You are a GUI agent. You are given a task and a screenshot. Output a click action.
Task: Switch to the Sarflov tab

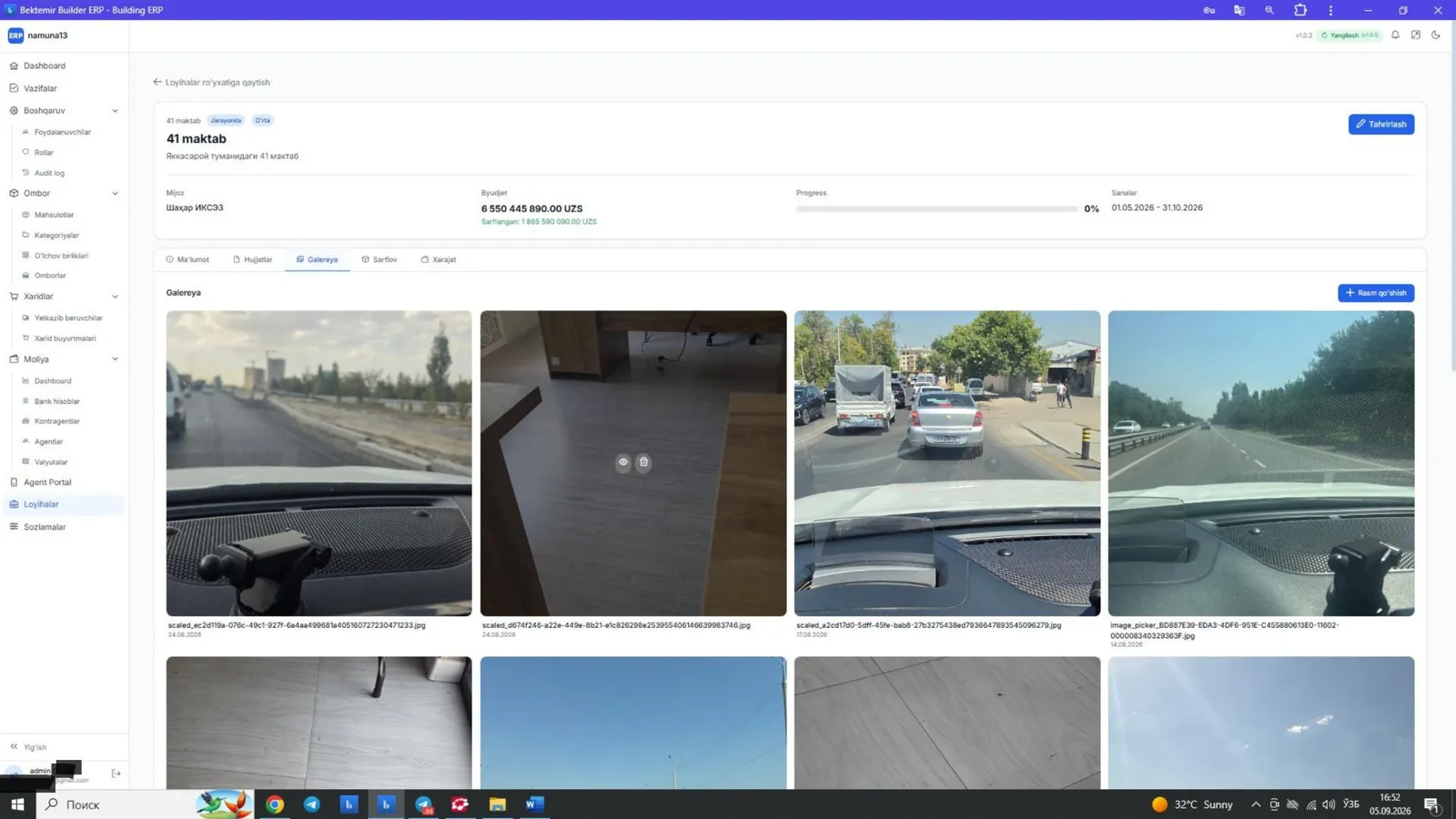[x=379, y=259]
